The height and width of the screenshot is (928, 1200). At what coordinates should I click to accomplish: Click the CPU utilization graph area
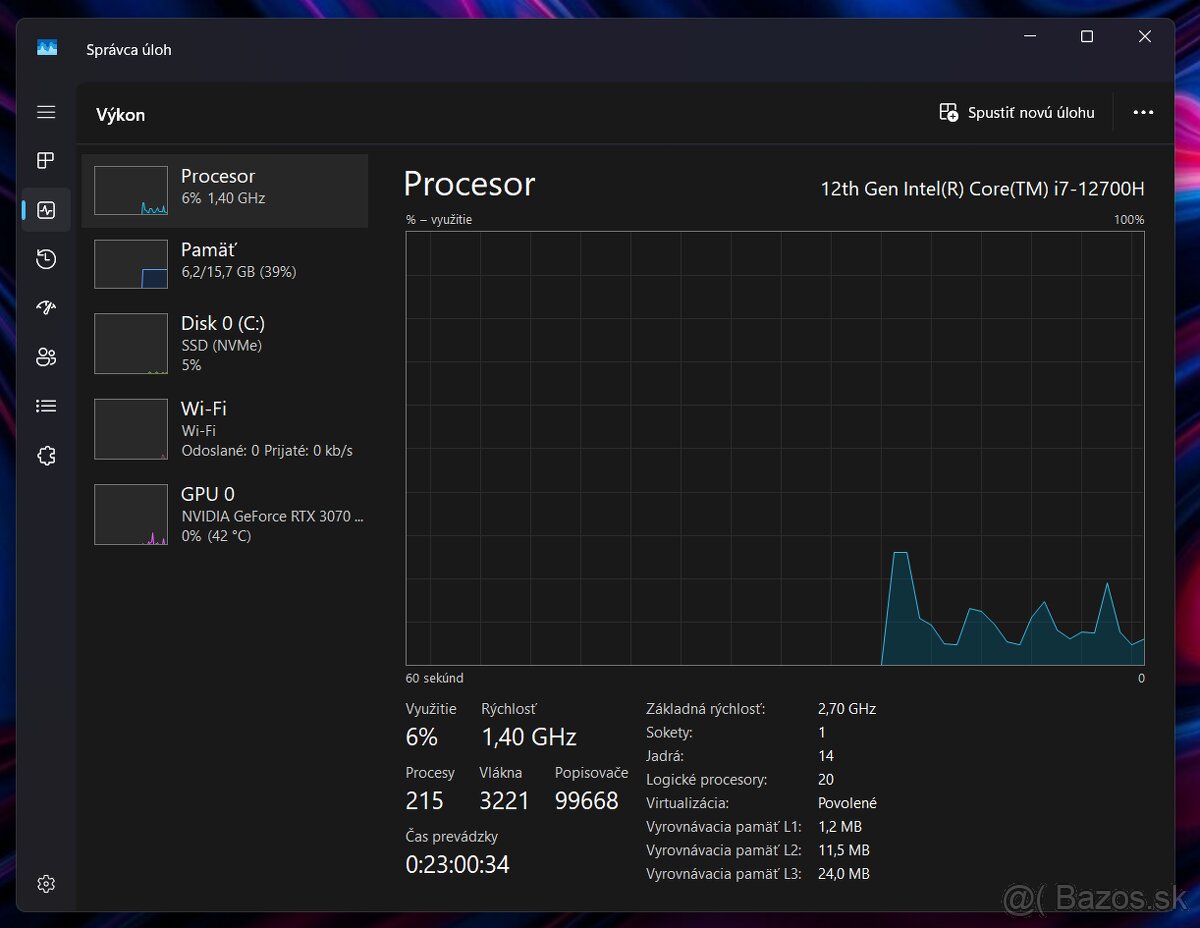774,448
